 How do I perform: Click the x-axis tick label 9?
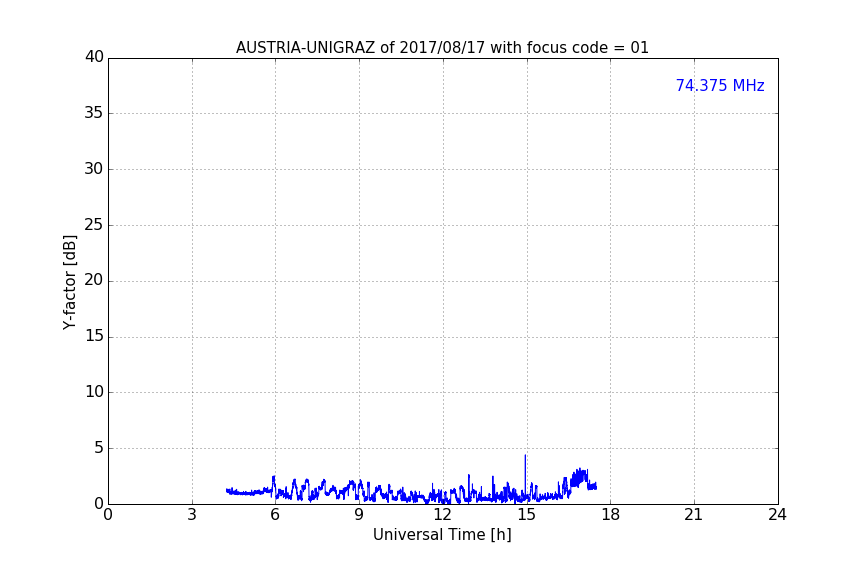pyautogui.click(x=359, y=515)
